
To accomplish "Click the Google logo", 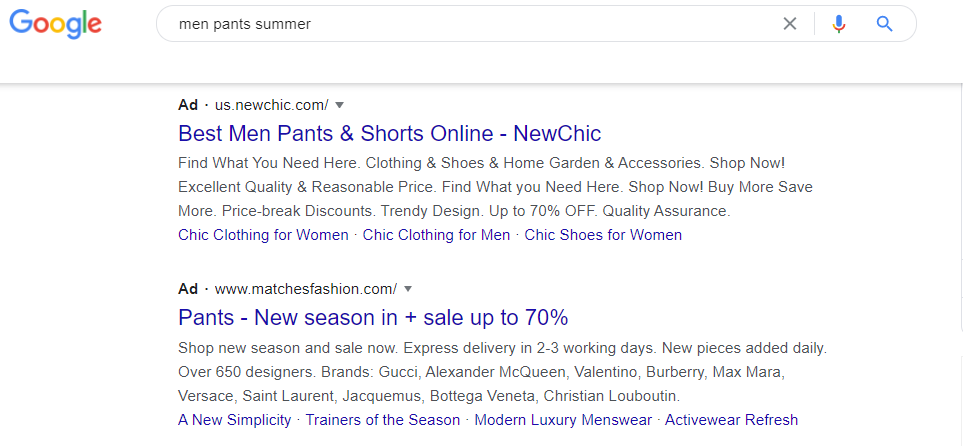I will point(55,25).
